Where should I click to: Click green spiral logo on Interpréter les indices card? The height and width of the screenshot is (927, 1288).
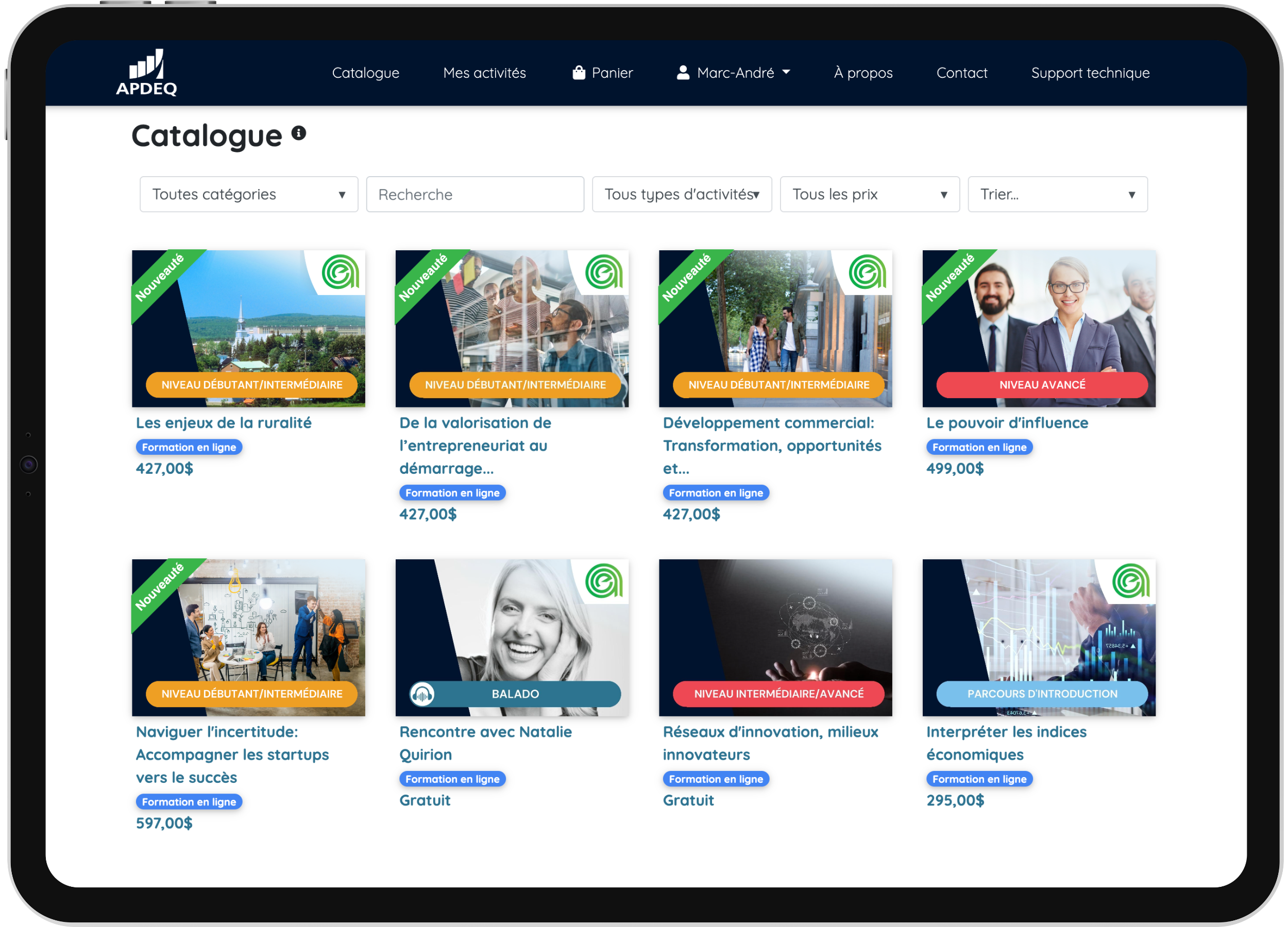(x=1130, y=581)
